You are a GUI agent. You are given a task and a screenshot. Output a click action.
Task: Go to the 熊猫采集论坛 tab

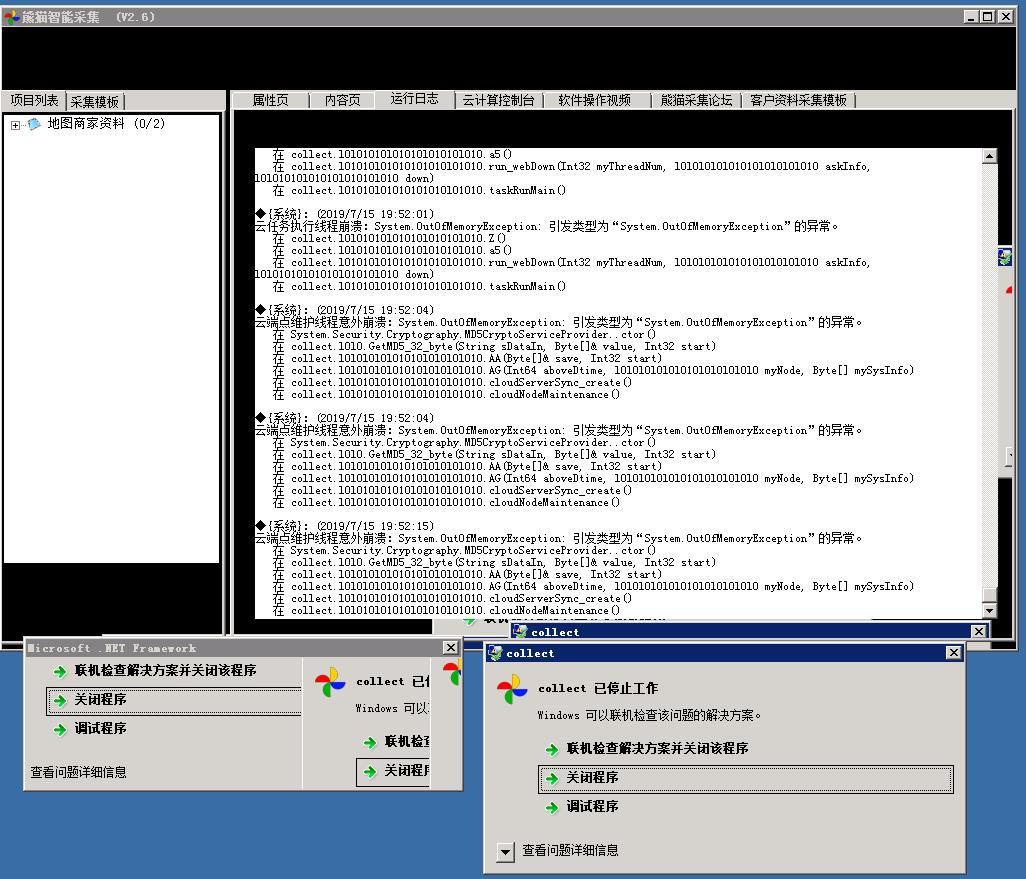[696, 100]
